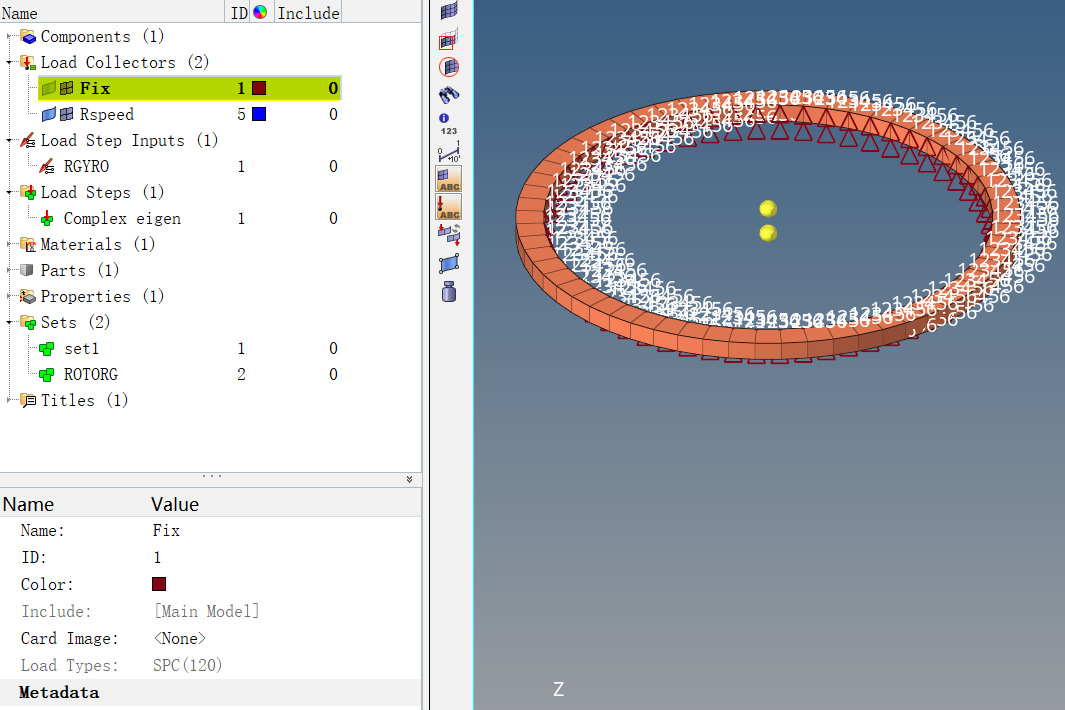The height and width of the screenshot is (710, 1065).
Task: Click the red-circled mesh mask icon
Action: 449,67
